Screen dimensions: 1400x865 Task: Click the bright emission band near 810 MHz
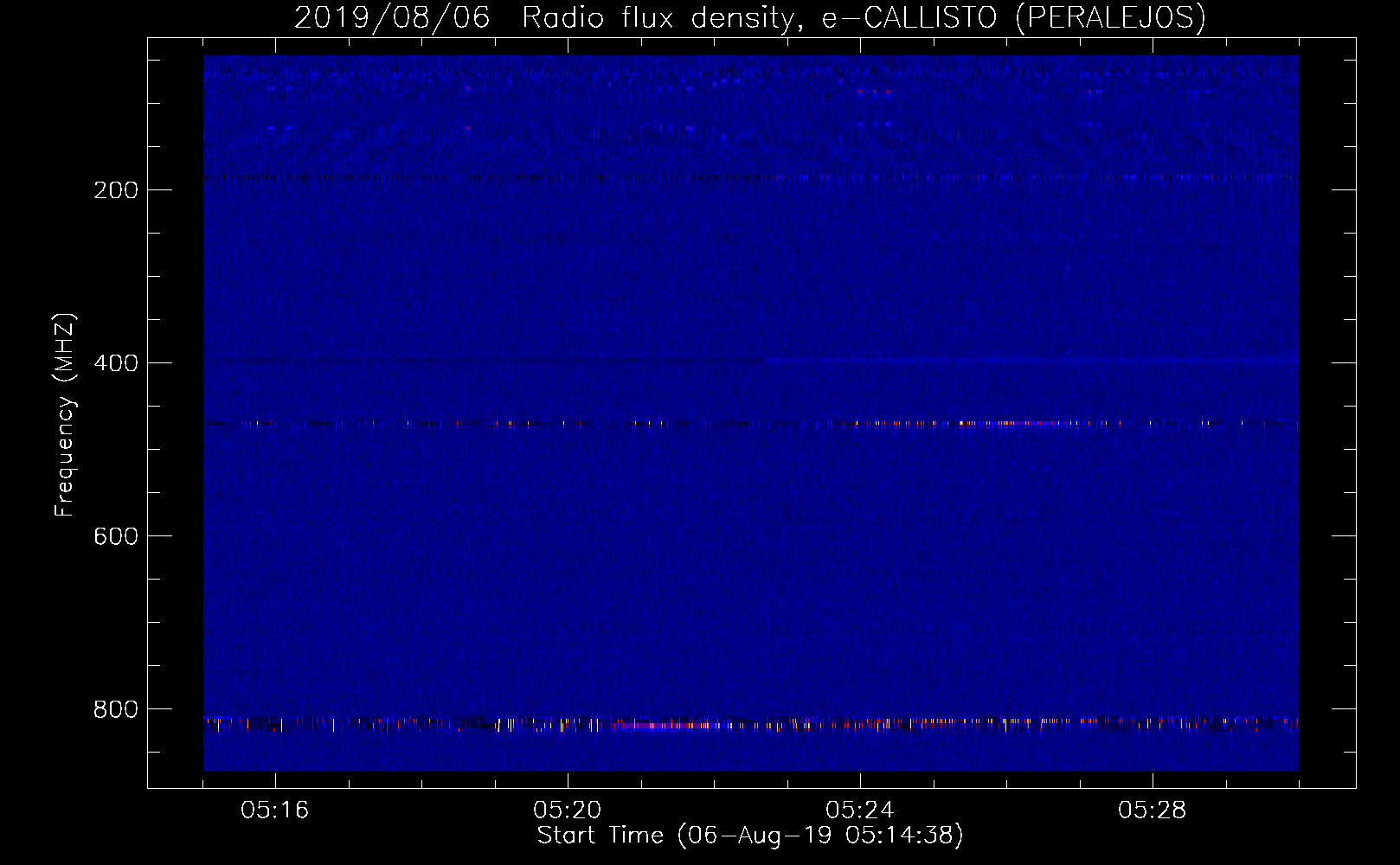coord(751,724)
